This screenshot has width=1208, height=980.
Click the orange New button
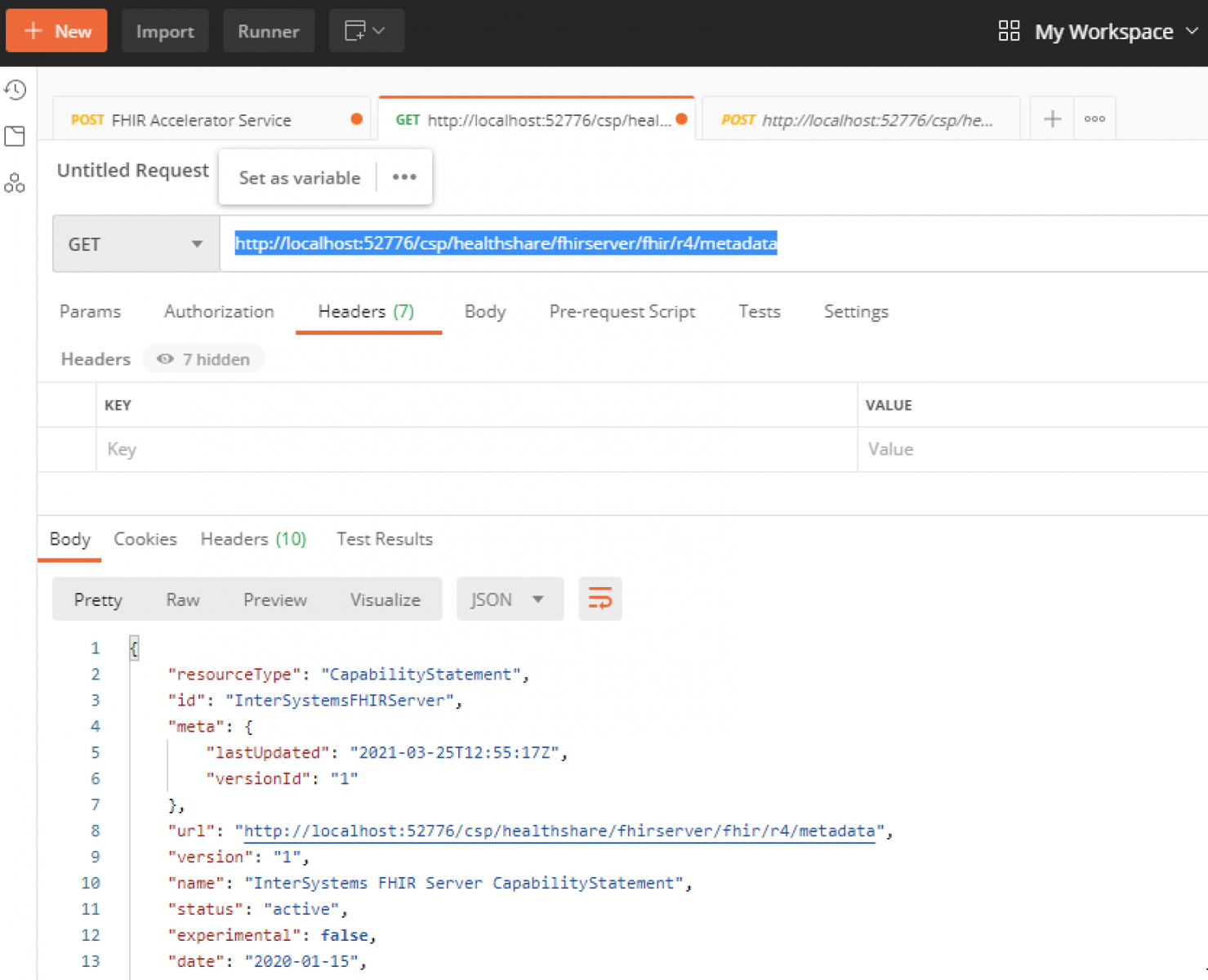(x=56, y=31)
